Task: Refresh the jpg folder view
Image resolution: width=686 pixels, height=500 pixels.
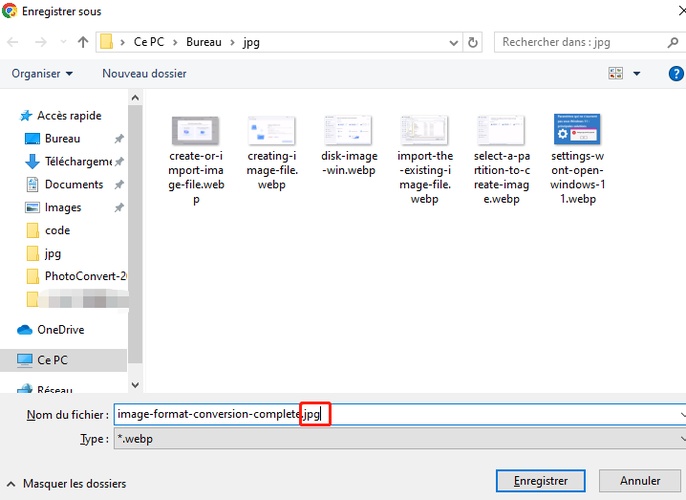Action: [x=472, y=42]
